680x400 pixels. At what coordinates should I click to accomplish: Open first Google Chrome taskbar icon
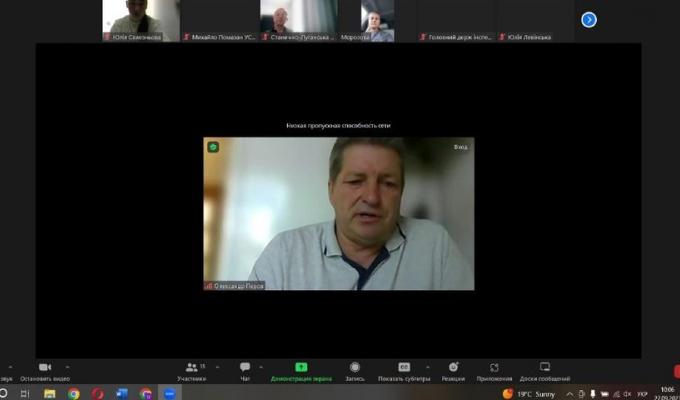click(74, 393)
